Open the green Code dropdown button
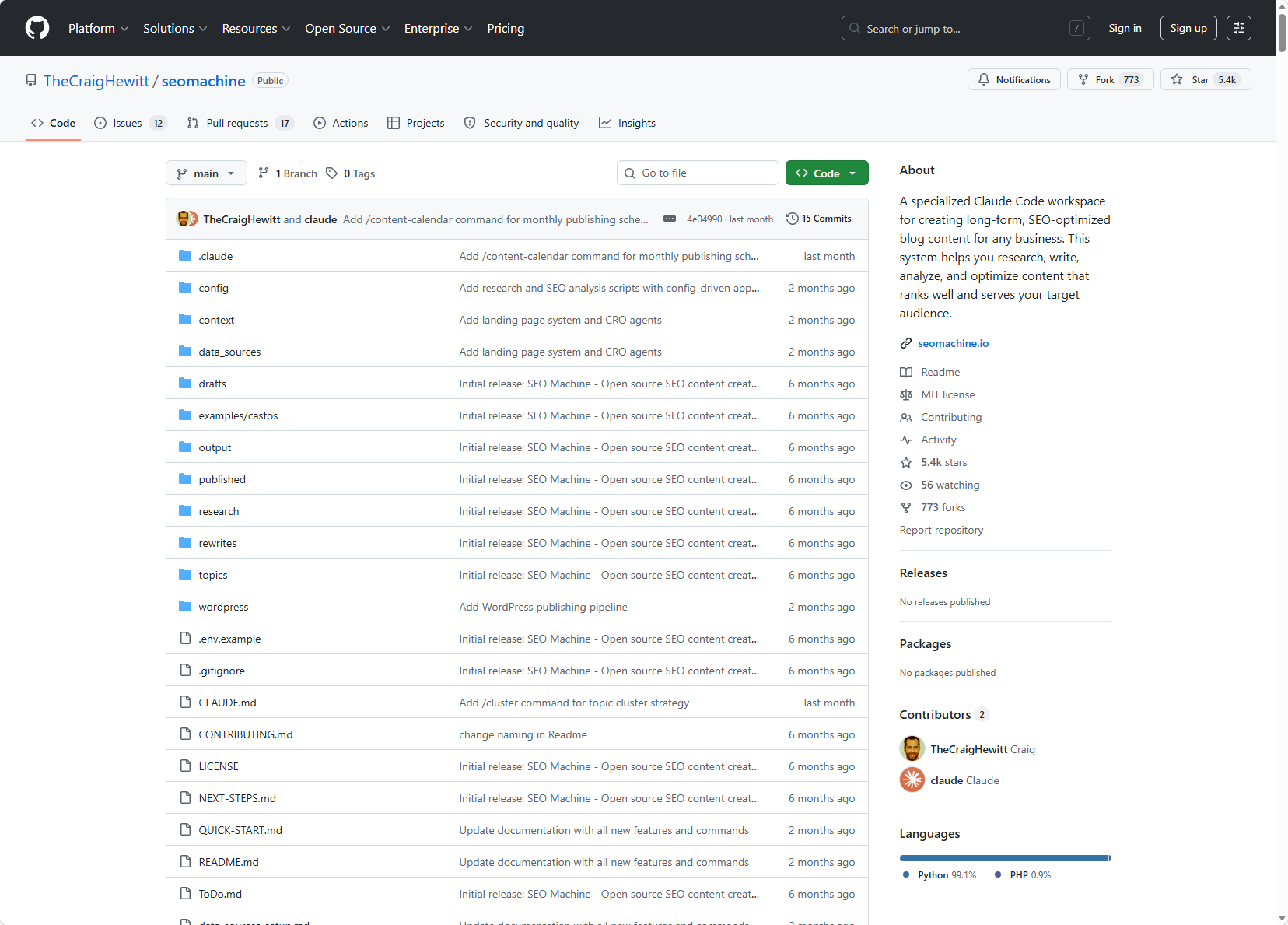This screenshot has height=925, width=1288. [827, 173]
